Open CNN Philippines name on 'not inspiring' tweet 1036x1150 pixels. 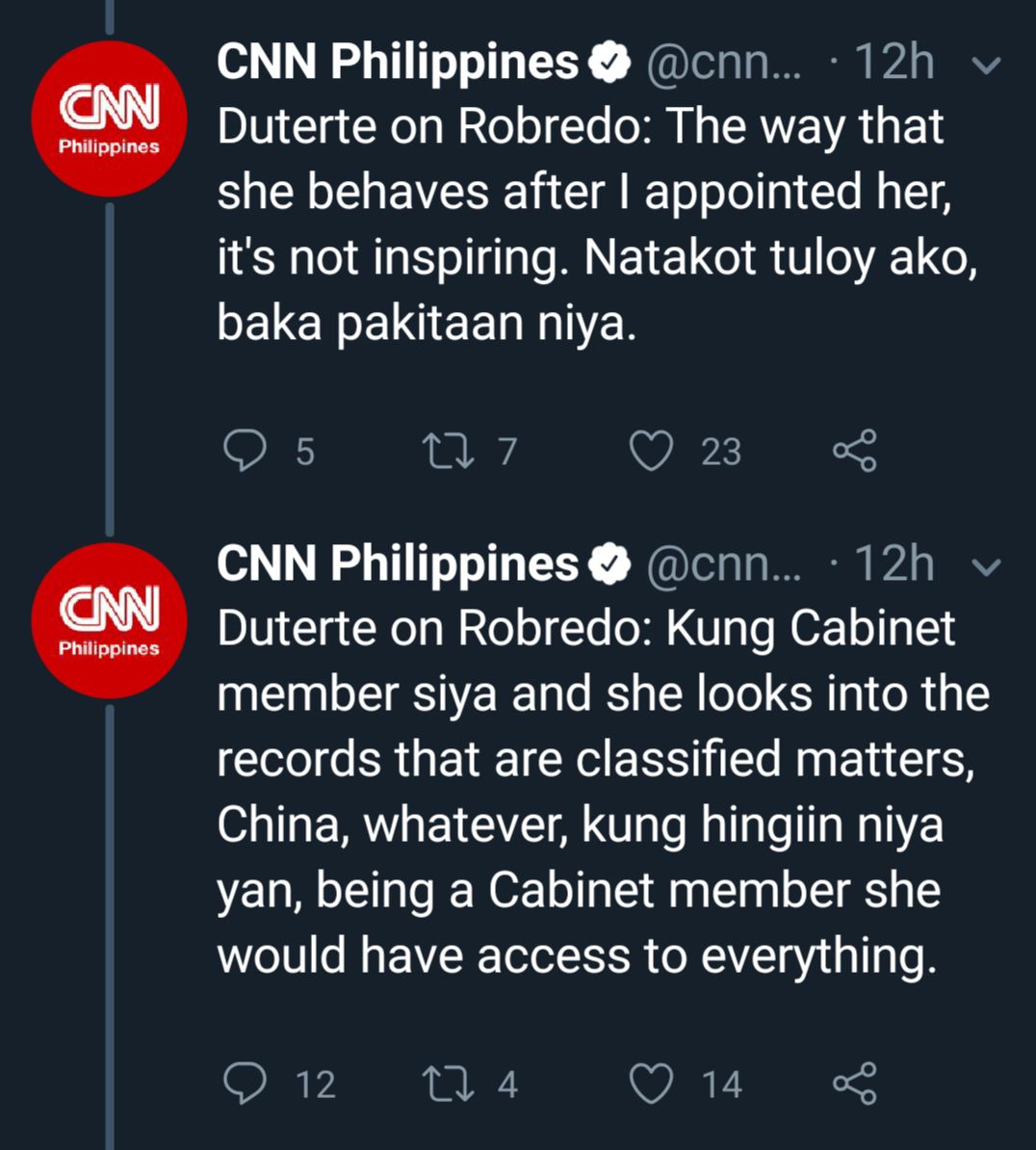click(x=397, y=63)
